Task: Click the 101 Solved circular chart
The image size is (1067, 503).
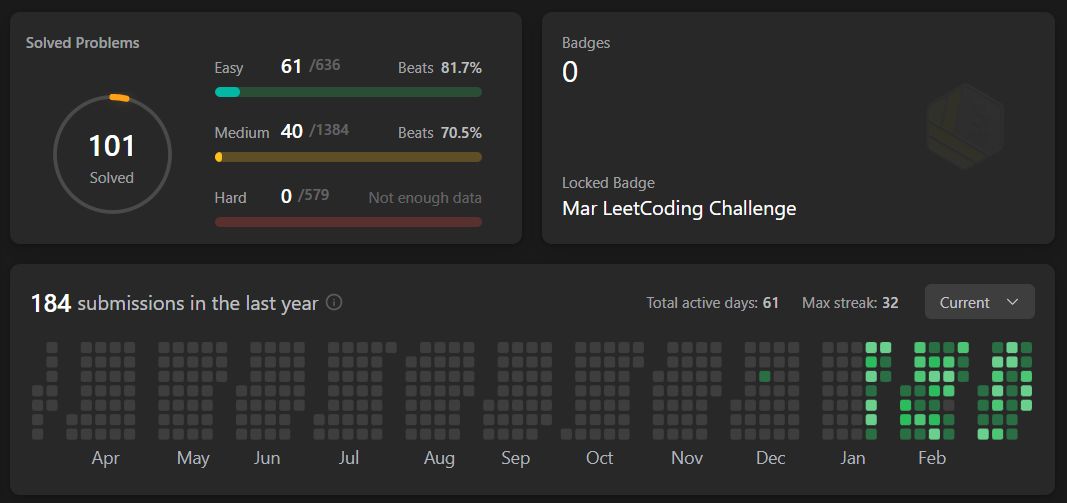Action: (x=112, y=154)
